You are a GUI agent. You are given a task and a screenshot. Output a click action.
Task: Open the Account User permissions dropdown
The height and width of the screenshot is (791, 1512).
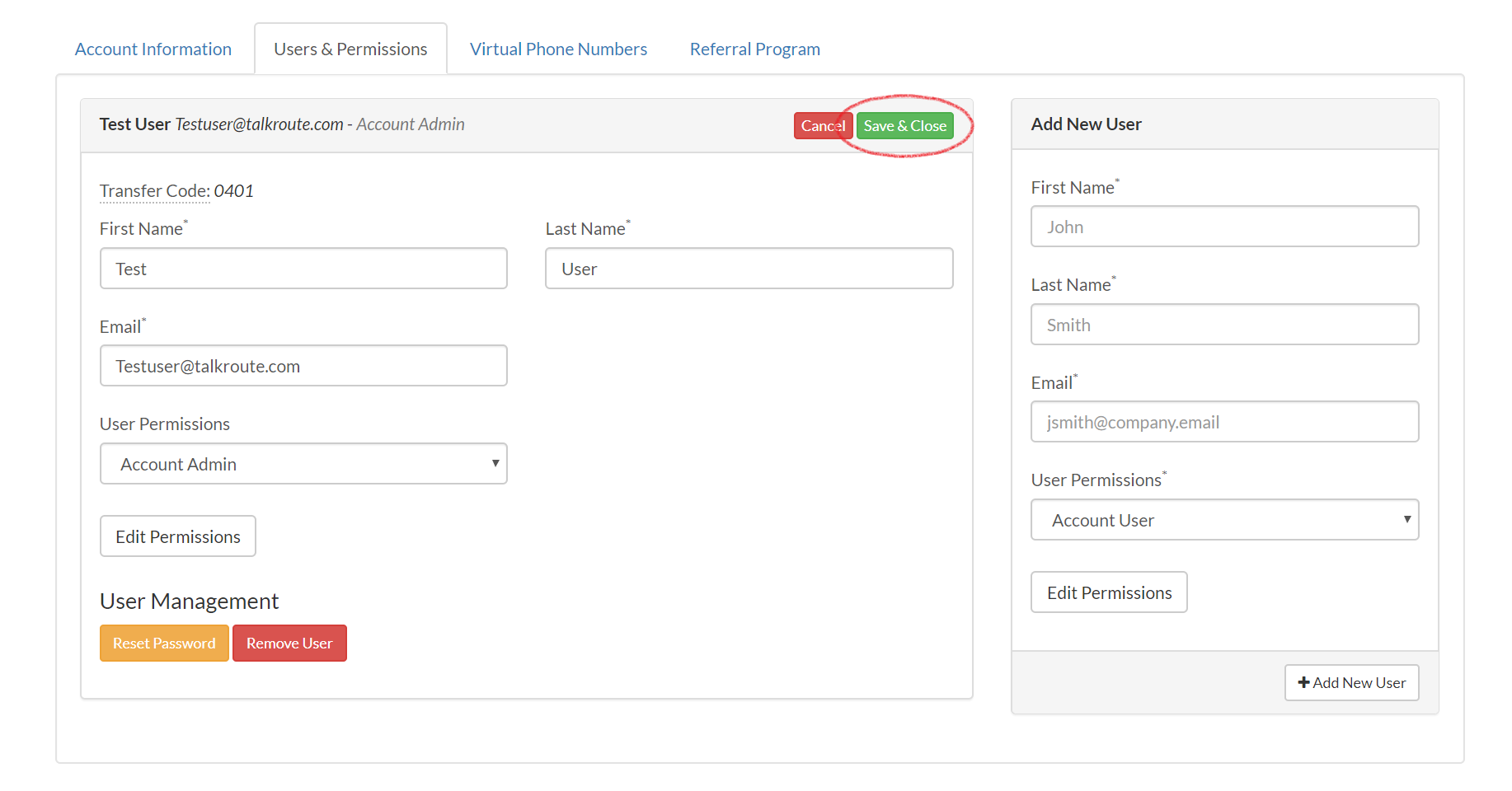1224,520
